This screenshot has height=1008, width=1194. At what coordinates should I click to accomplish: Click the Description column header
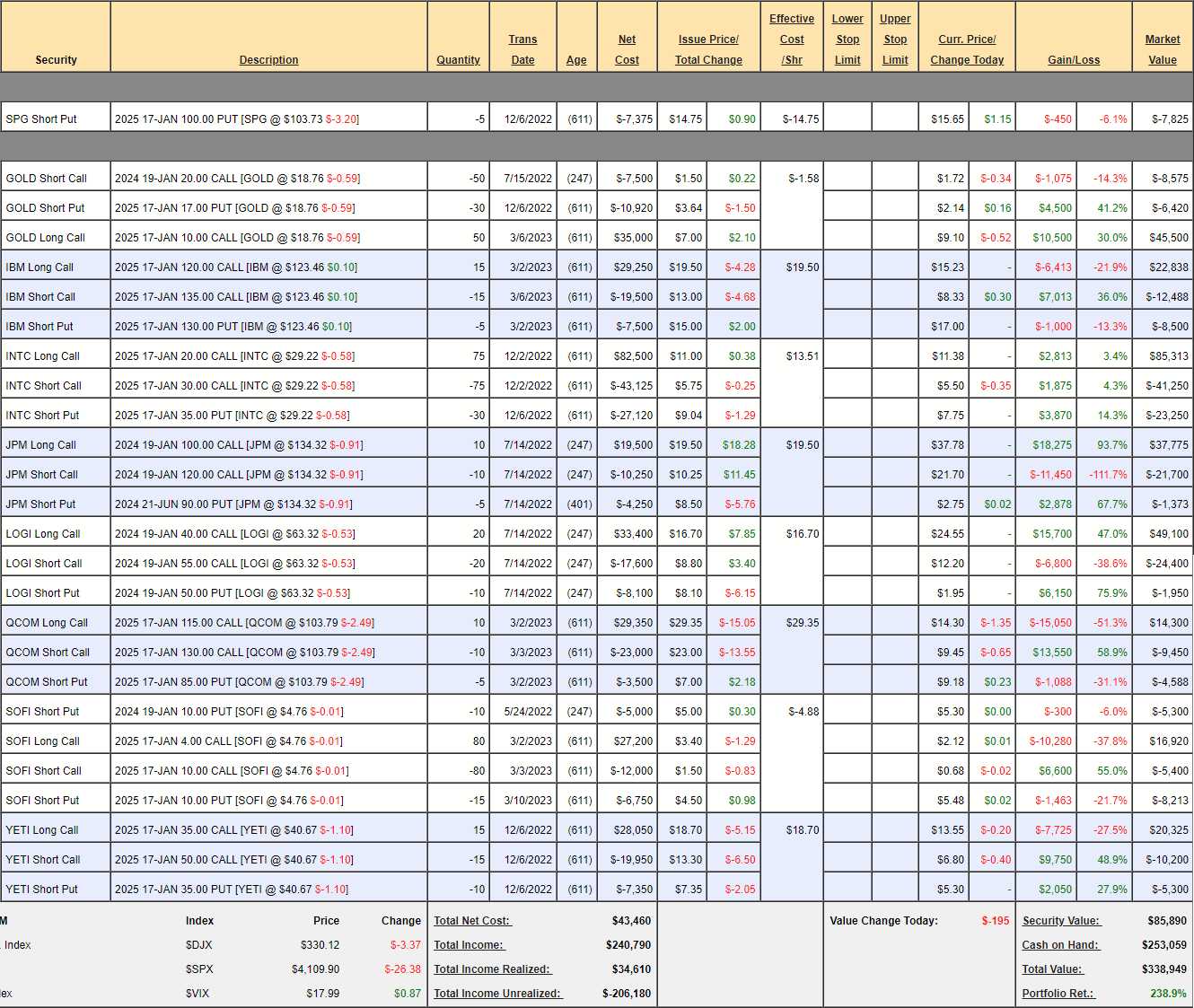[268, 60]
